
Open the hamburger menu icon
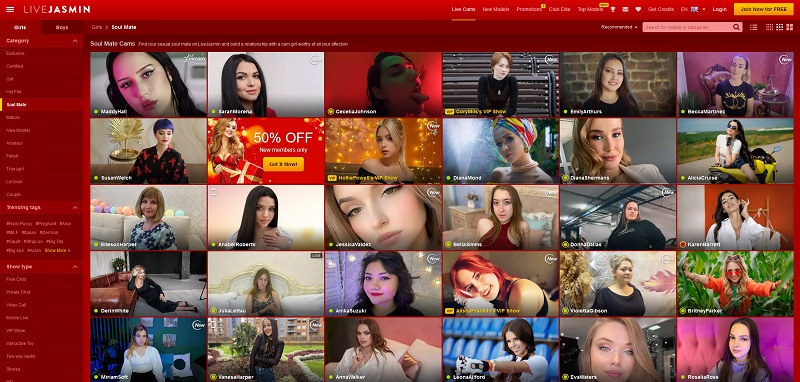coord(10,9)
